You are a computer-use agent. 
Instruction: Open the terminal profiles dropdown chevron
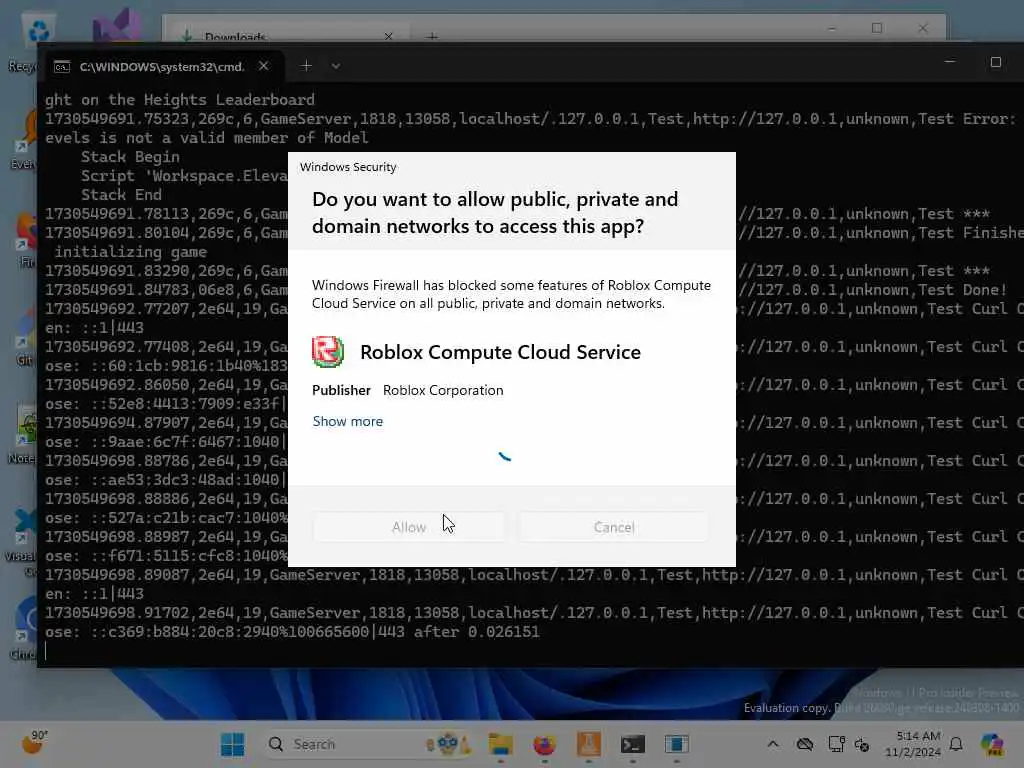click(336, 66)
